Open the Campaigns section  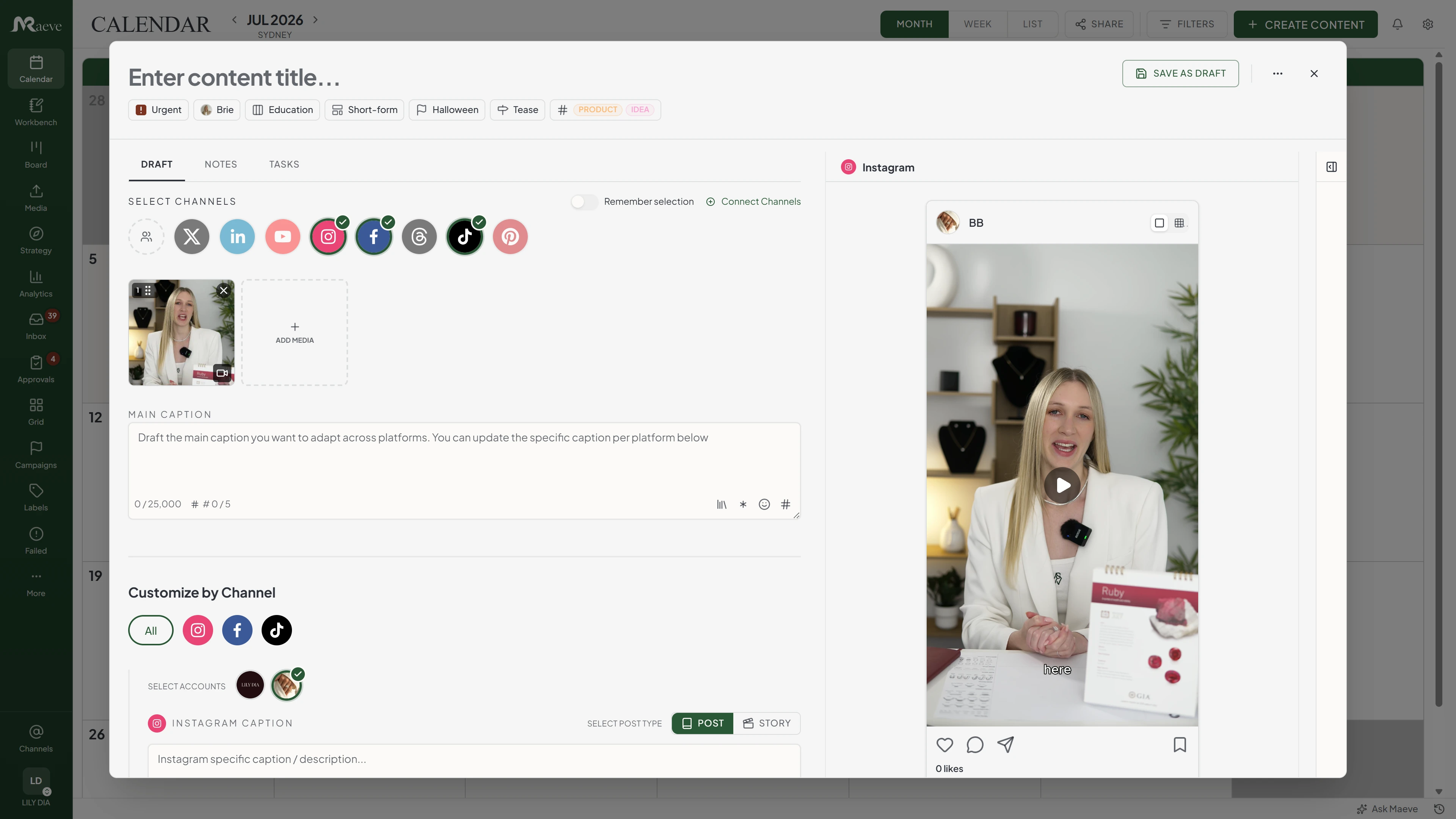pyautogui.click(x=36, y=455)
